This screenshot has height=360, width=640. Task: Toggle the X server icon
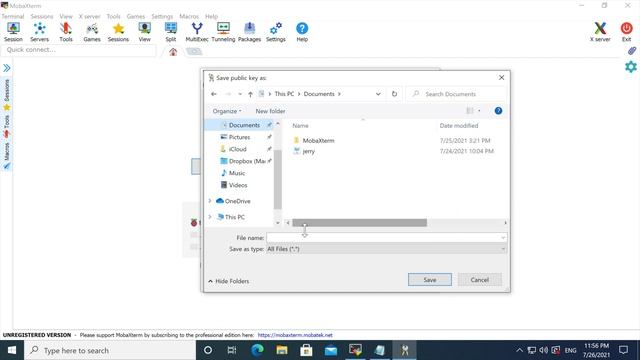tap(600, 32)
